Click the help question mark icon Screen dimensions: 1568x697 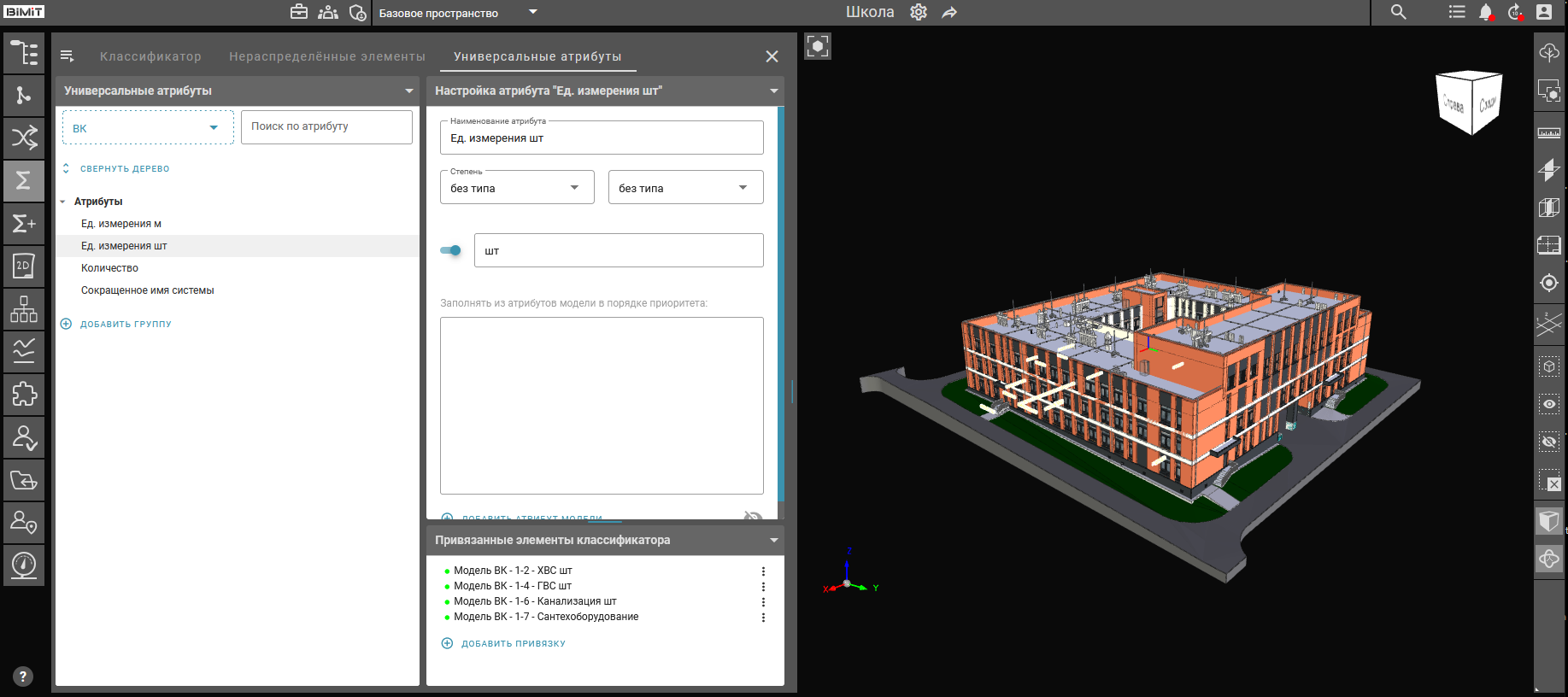click(23, 676)
